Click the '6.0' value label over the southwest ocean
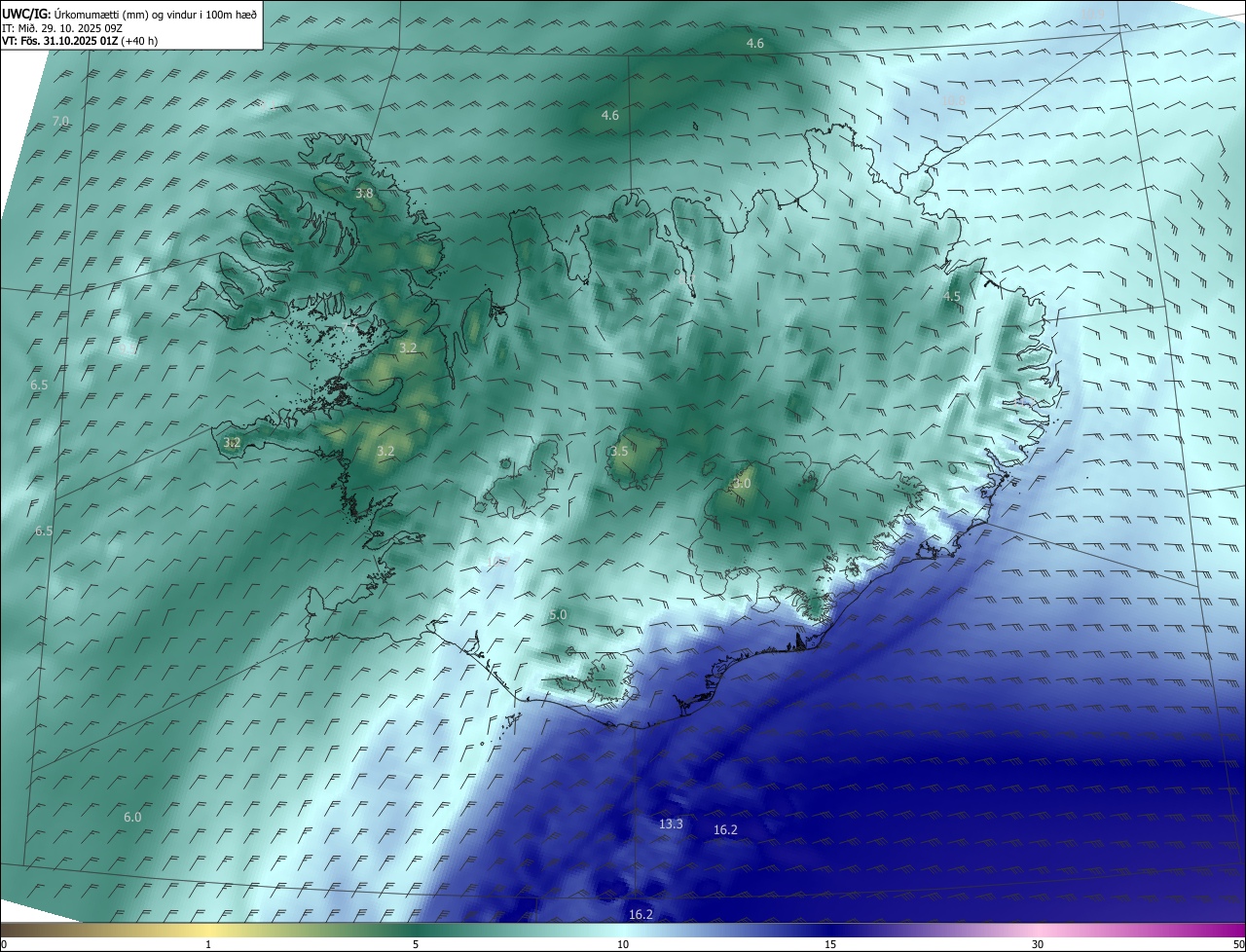1246x952 pixels. [132, 818]
